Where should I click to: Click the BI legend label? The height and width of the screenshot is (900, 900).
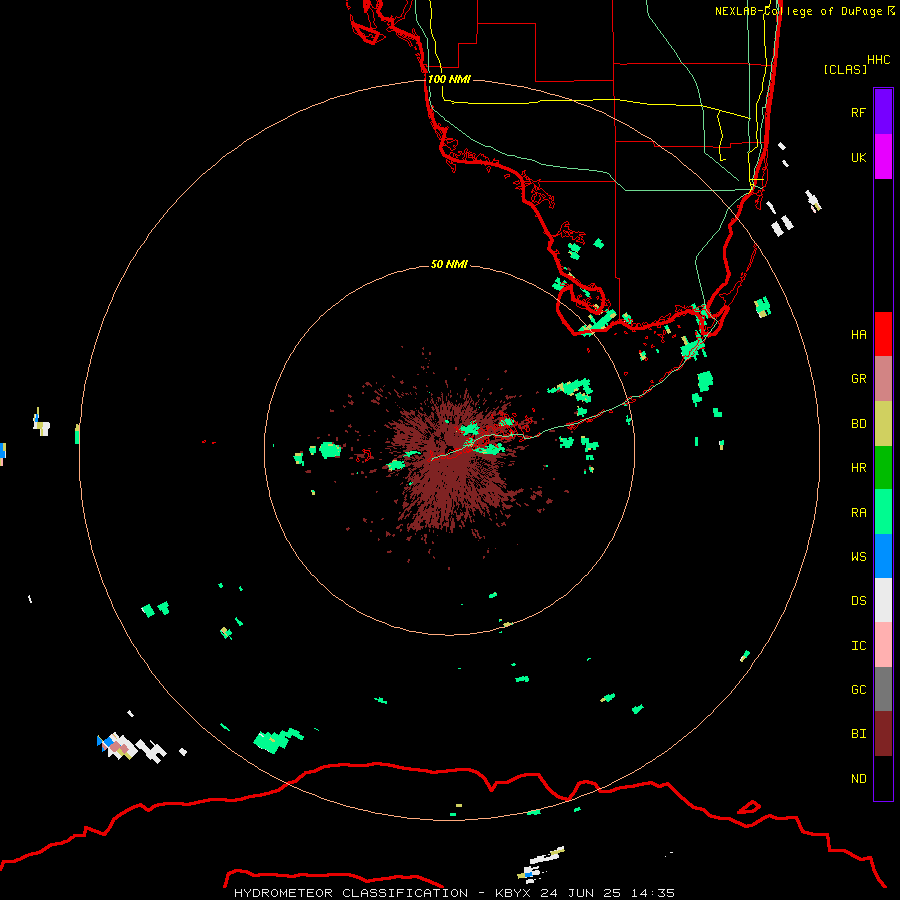858,734
